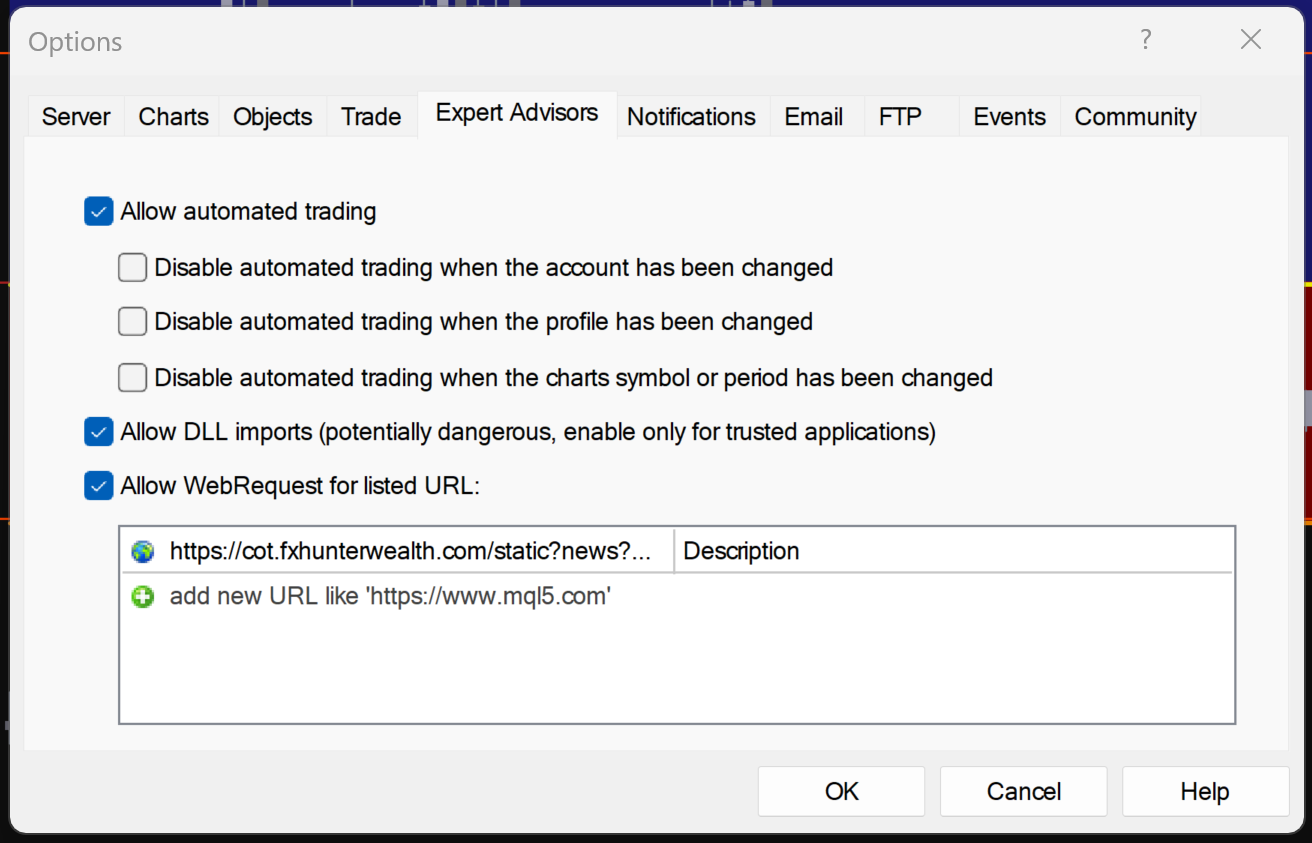This screenshot has height=843, width=1312.
Task: Open the Community tab
Action: [x=1135, y=117]
